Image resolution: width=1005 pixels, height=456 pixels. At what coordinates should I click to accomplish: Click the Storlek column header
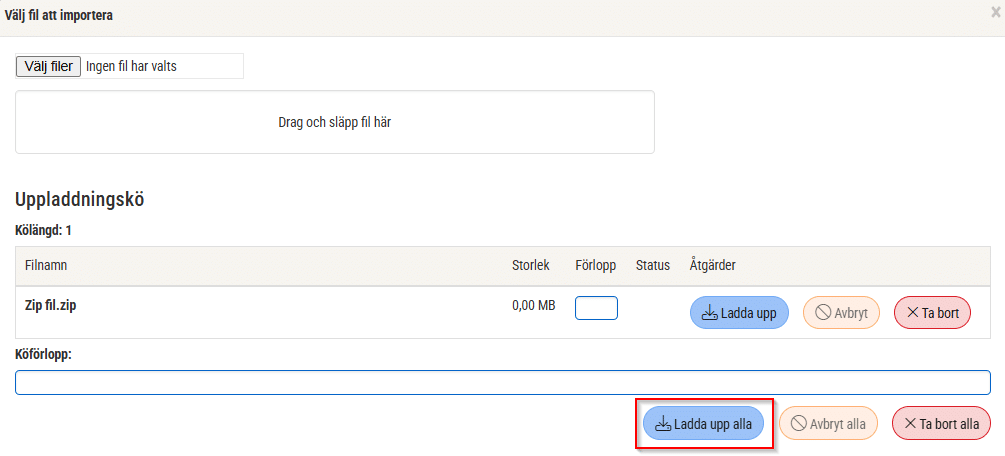point(531,265)
